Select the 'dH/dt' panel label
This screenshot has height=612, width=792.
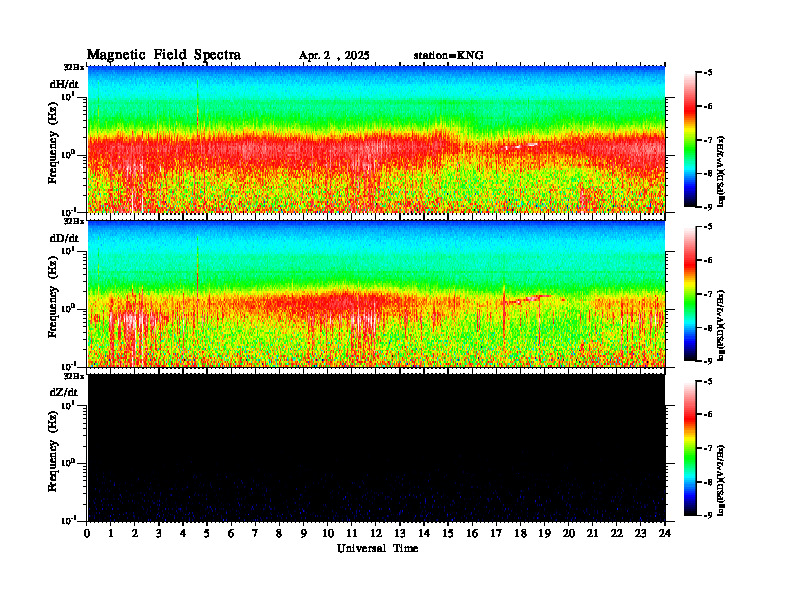[64, 85]
